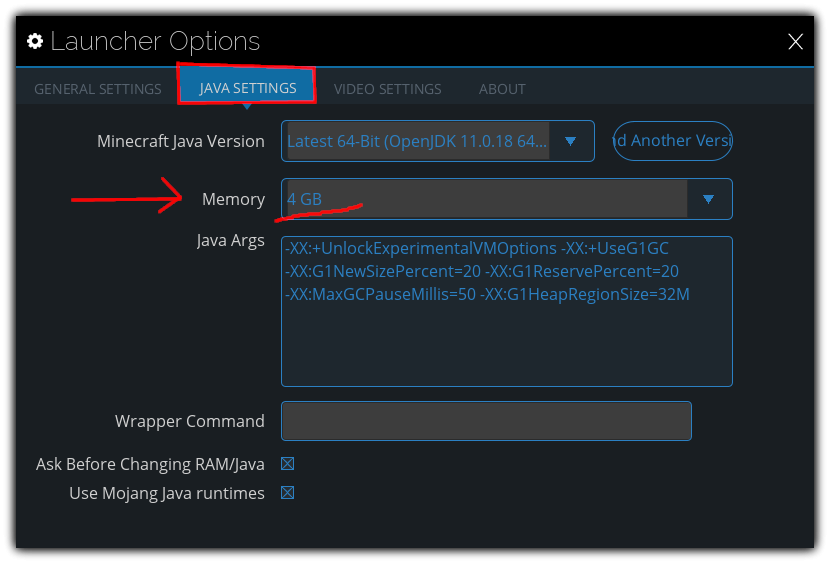This screenshot has height=564, width=830.
Task: Go to the About tab
Action: pos(502,89)
